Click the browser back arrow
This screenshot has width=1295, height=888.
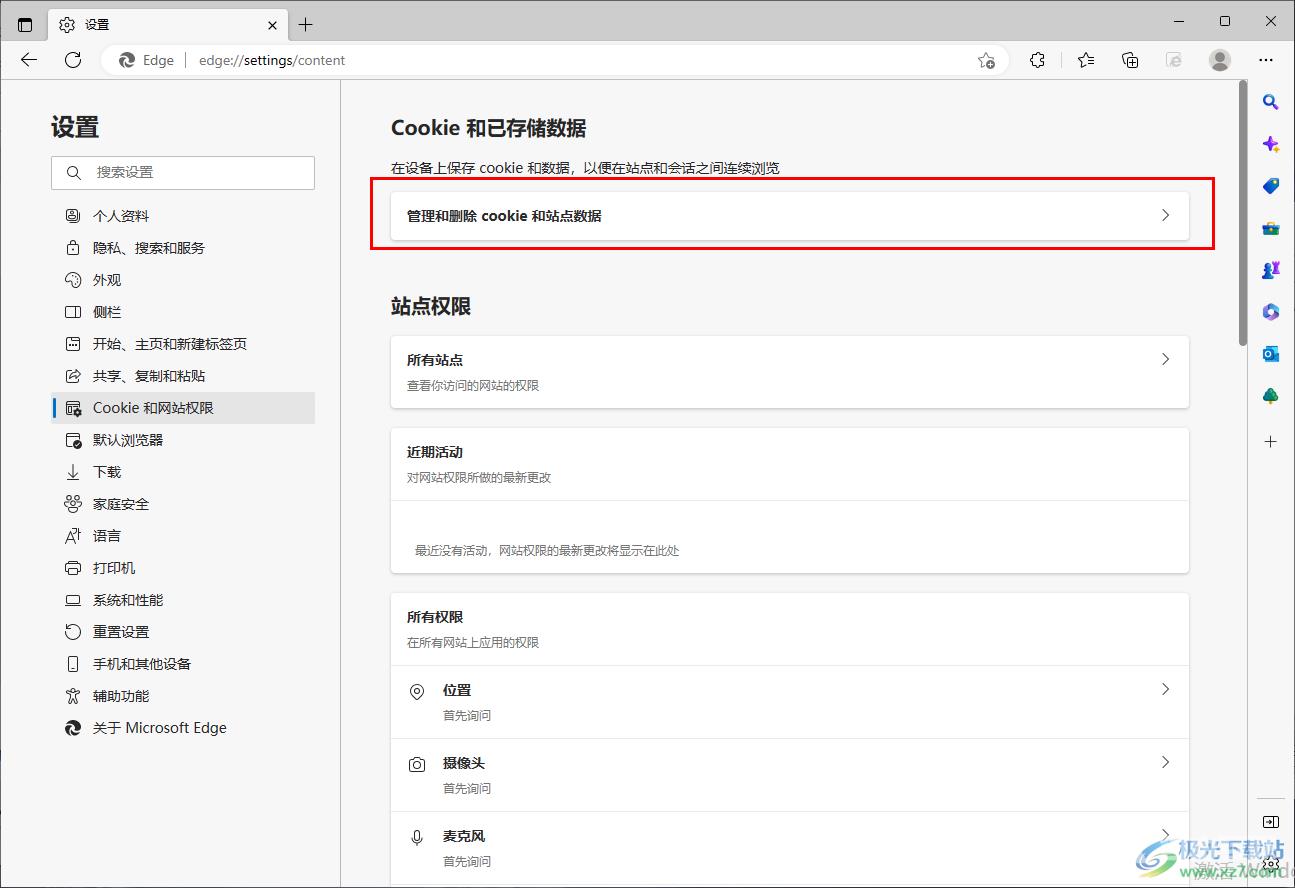click(29, 60)
